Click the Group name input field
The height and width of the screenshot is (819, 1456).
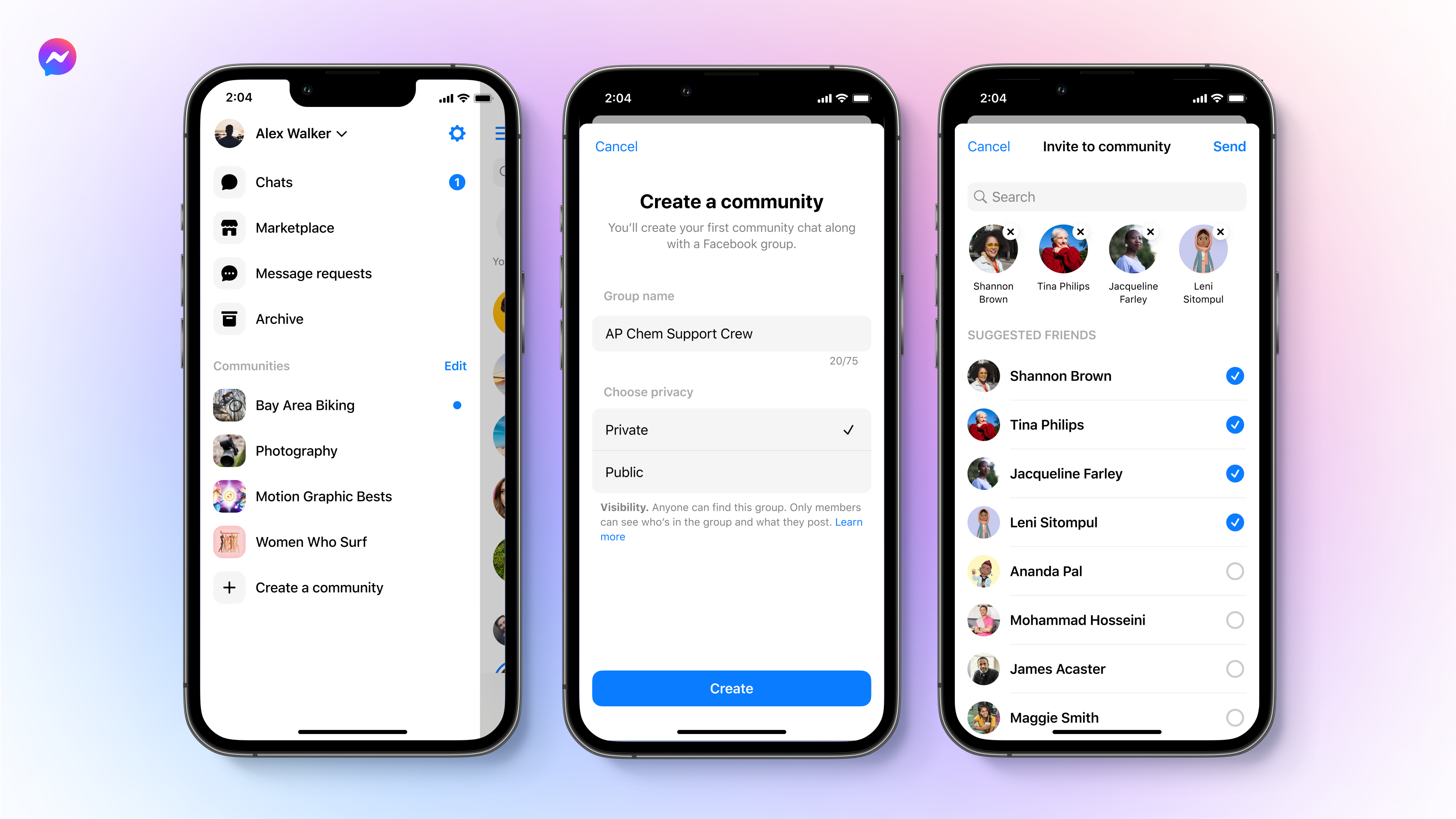728,333
